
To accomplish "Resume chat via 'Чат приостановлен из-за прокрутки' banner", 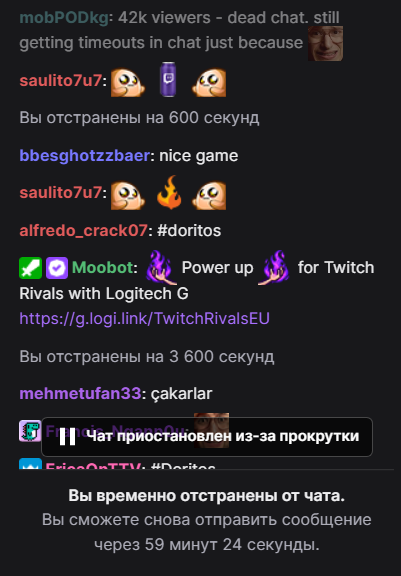I will coord(207,437).
